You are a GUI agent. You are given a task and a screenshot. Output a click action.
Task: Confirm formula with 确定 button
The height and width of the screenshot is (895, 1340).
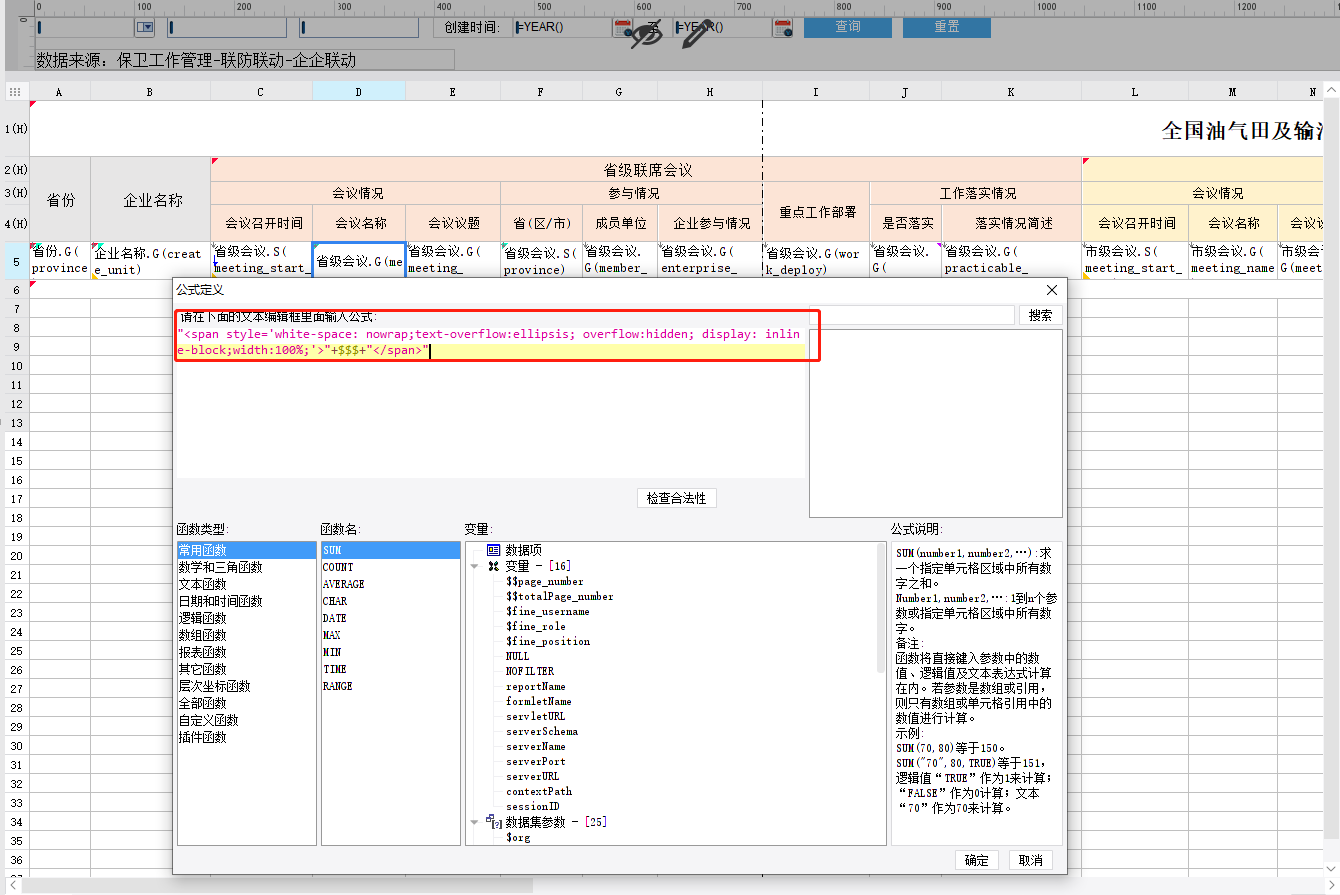[977, 860]
